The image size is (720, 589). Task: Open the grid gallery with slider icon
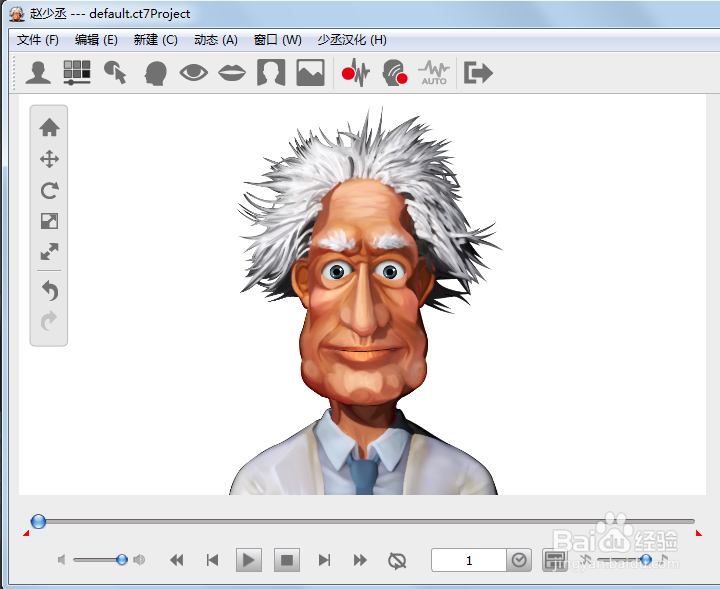77,73
